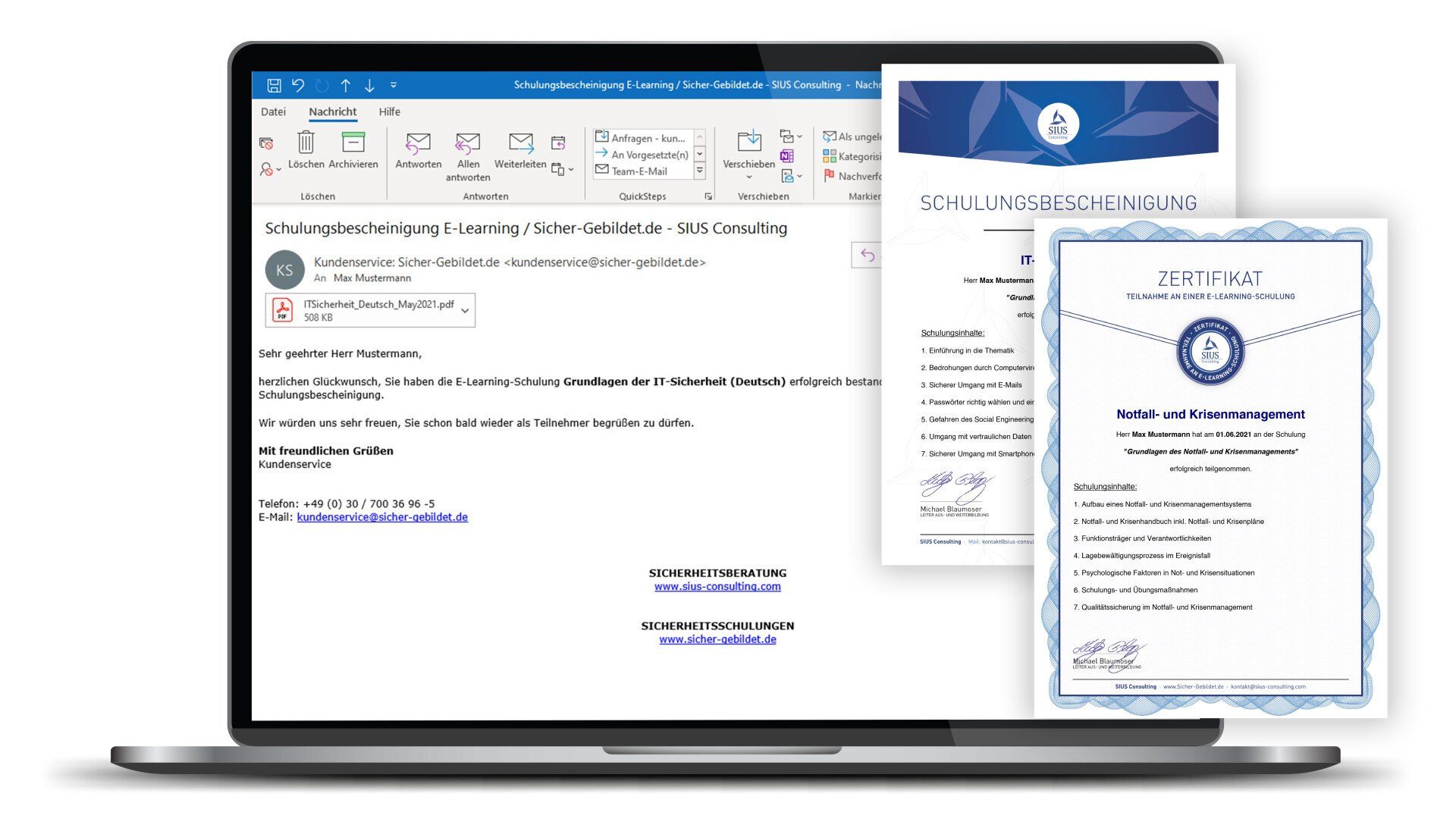
Task: Open the www.sius-consulting.com link
Action: pos(717,586)
